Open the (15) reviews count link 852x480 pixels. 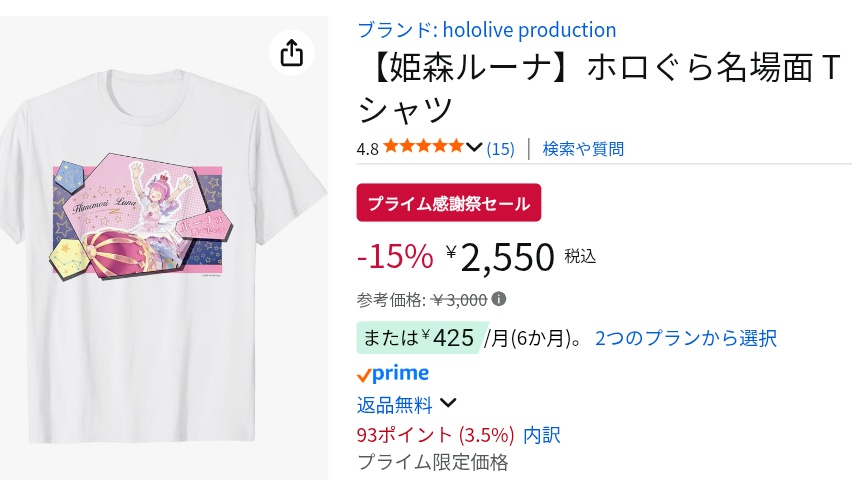500,149
